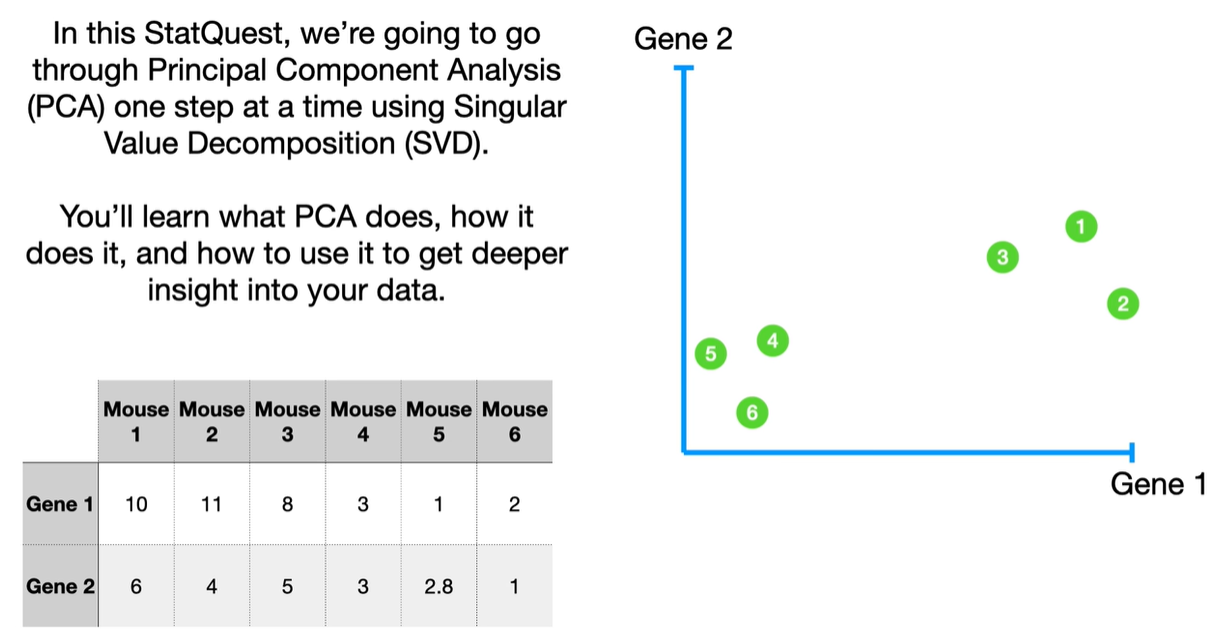Viewport: 1221px width, 643px height.
Task: Click the Gene 2 value for Mouse 6
Action: coord(514,587)
